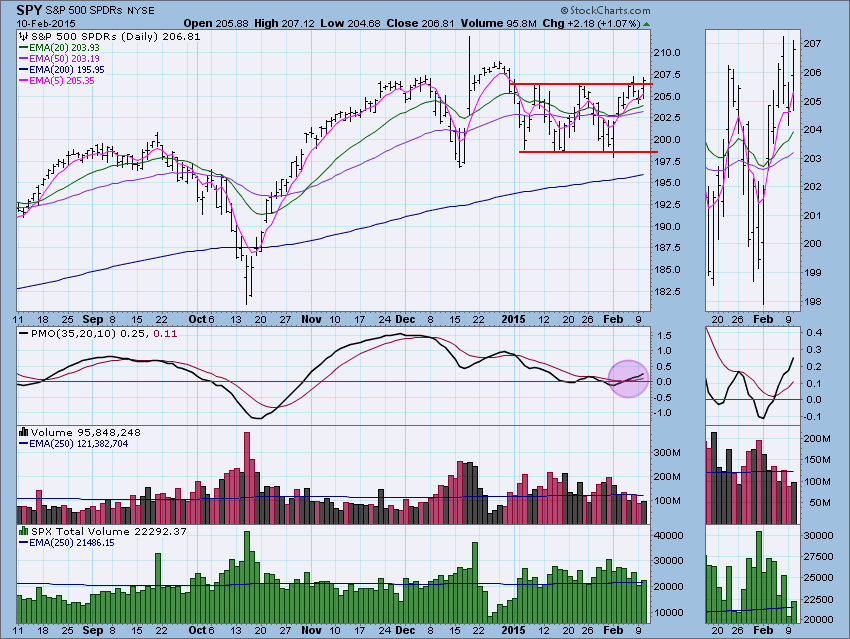Click the volume bars icon next to Volume 95,848,248
The width and height of the screenshot is (850, 639).
pos(23,432)
